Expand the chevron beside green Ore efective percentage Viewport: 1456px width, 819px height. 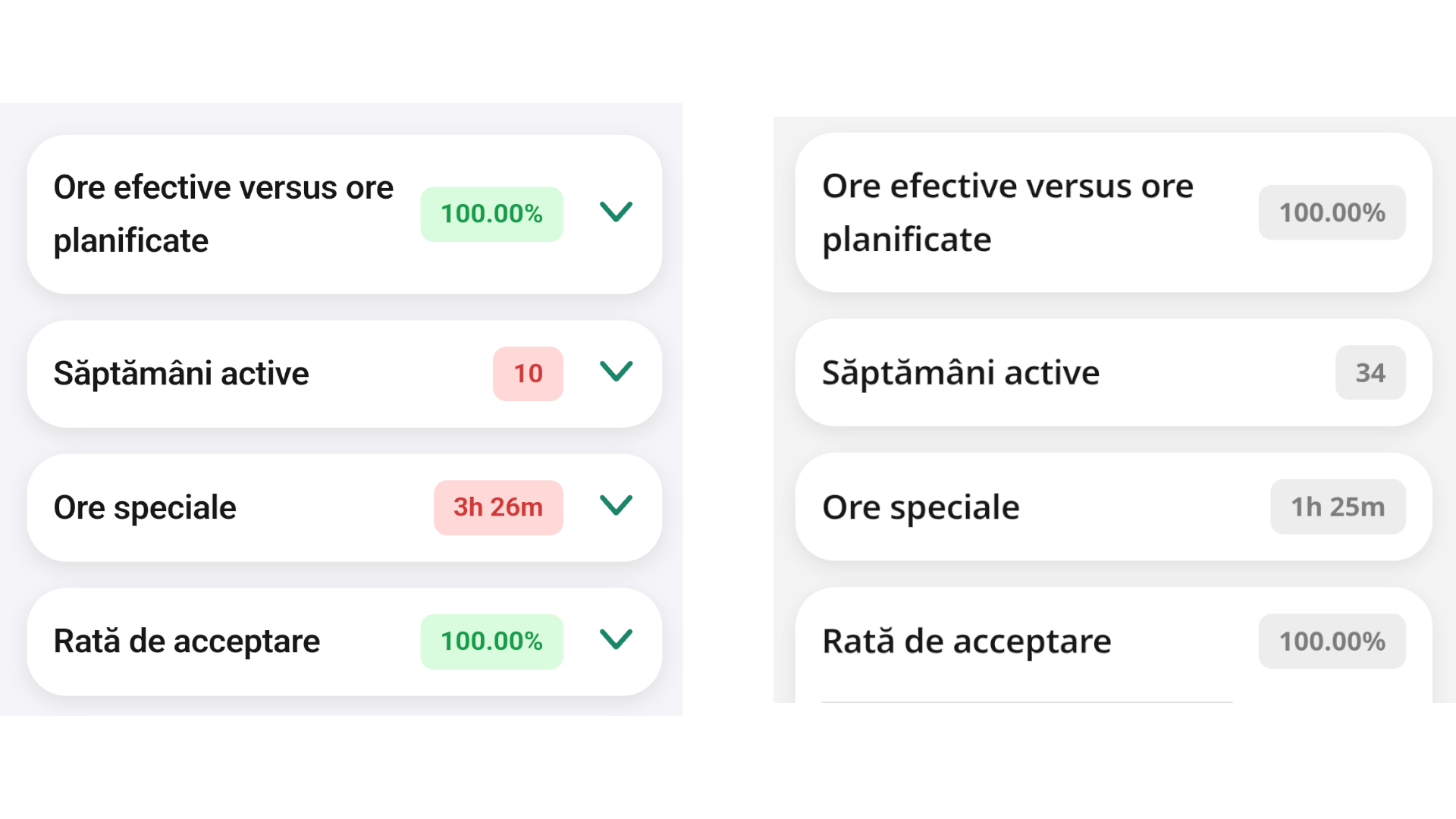point(616,212)
